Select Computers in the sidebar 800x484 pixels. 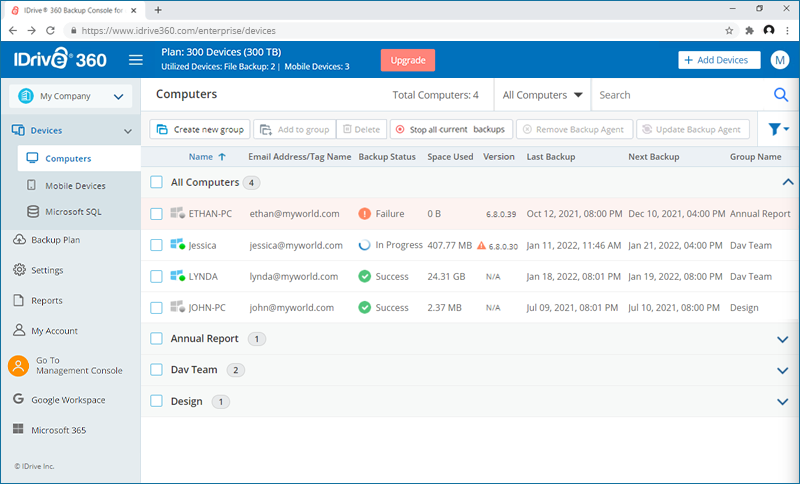[79, 158]
